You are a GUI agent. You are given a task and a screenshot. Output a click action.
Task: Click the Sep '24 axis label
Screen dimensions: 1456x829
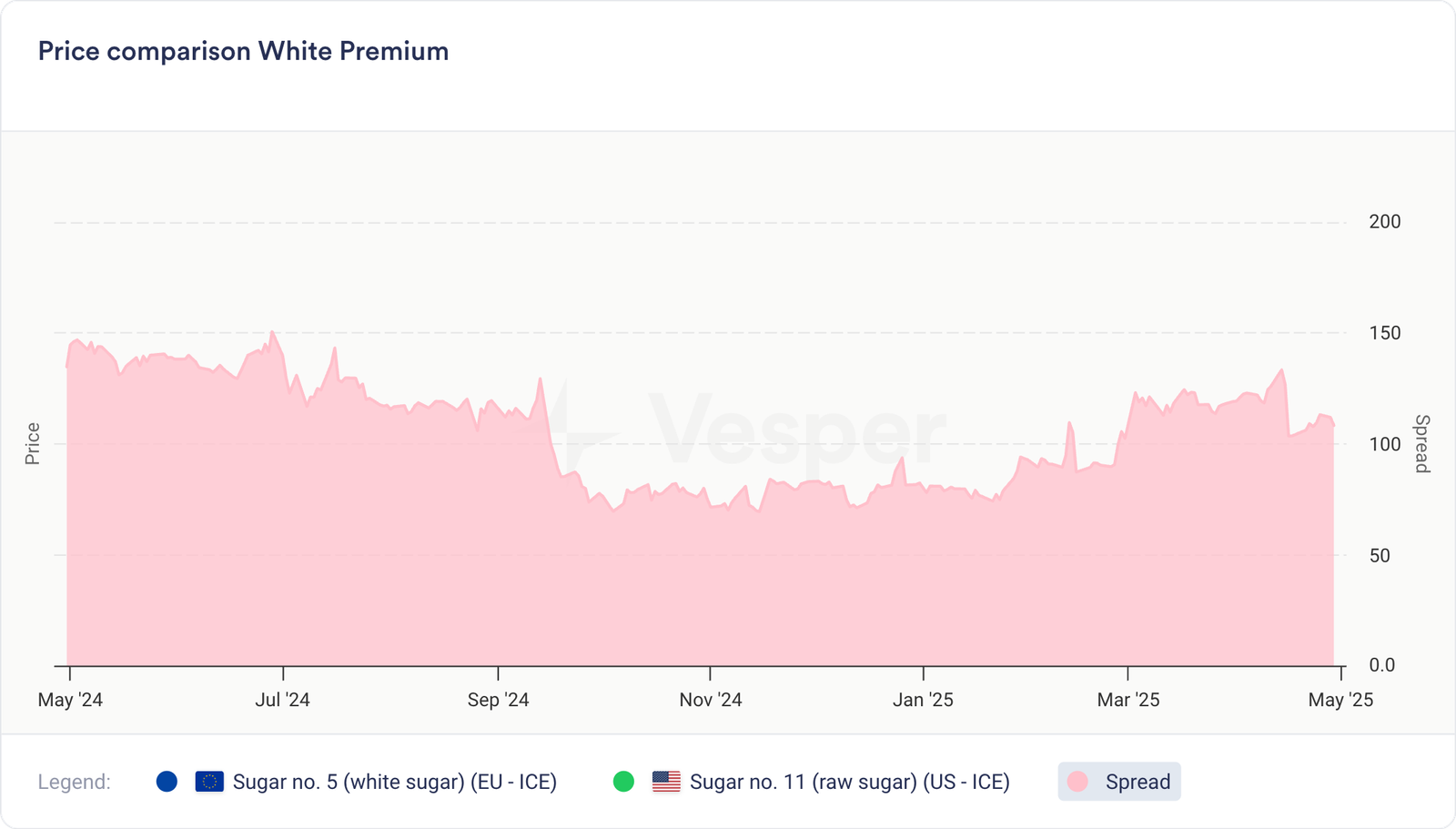pos(498,700)
